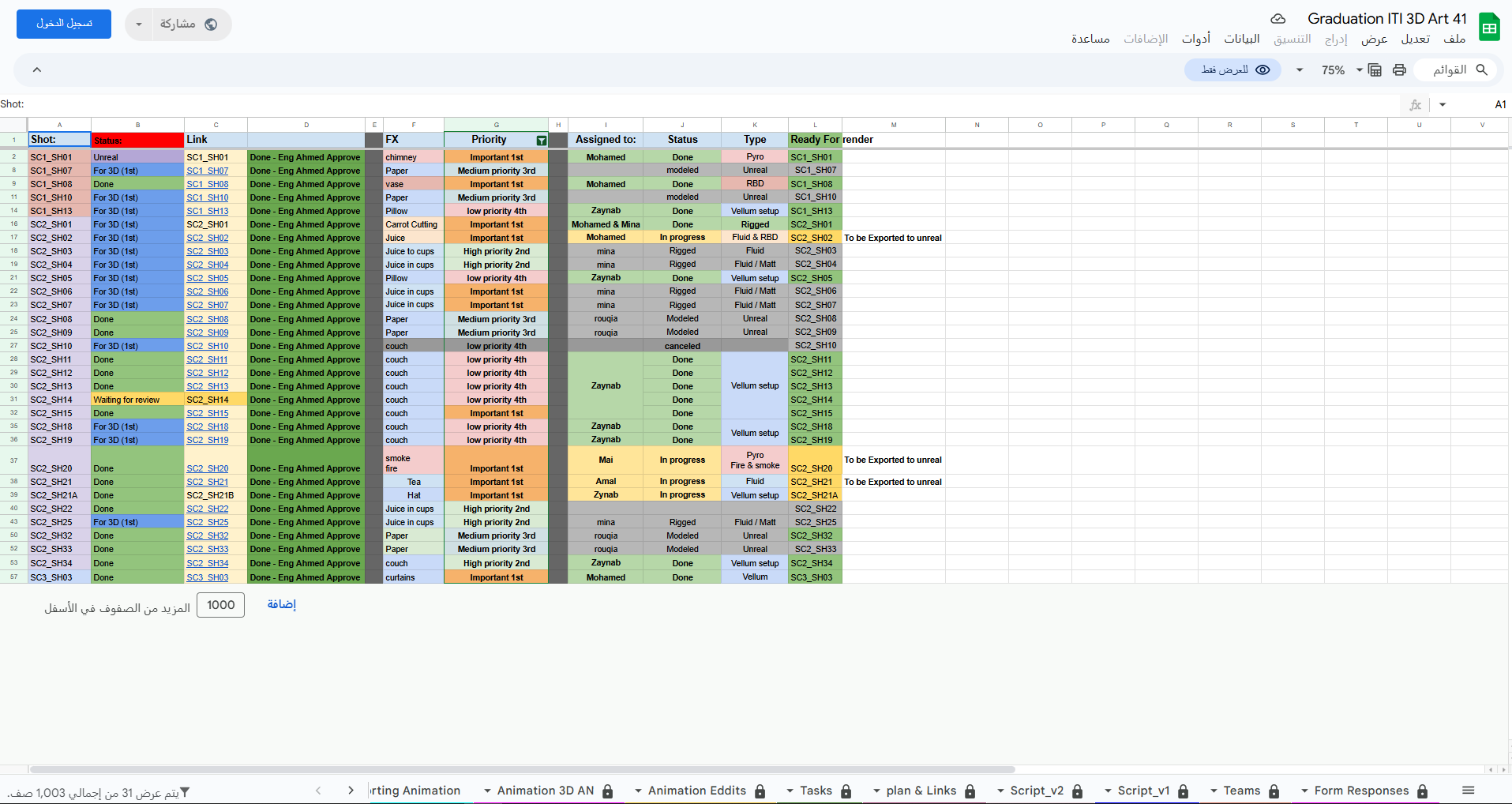
Task: Expand the name box dropdown next to A1
Action: tap(1443, 104)
